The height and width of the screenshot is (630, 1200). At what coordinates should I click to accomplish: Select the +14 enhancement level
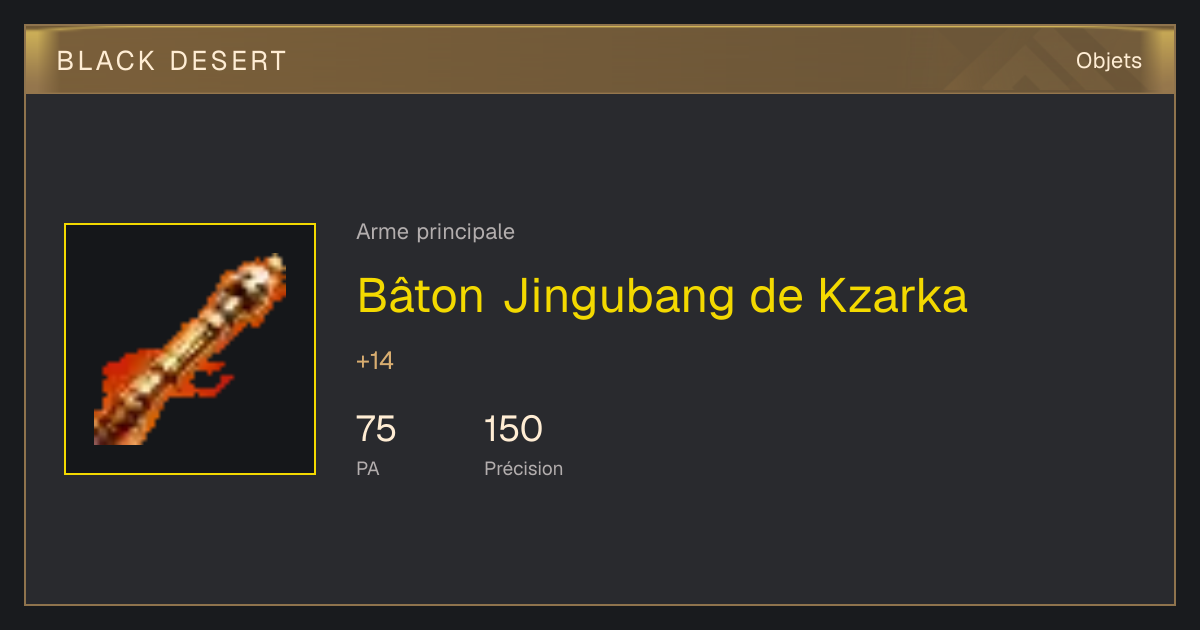tap(375, 361)
